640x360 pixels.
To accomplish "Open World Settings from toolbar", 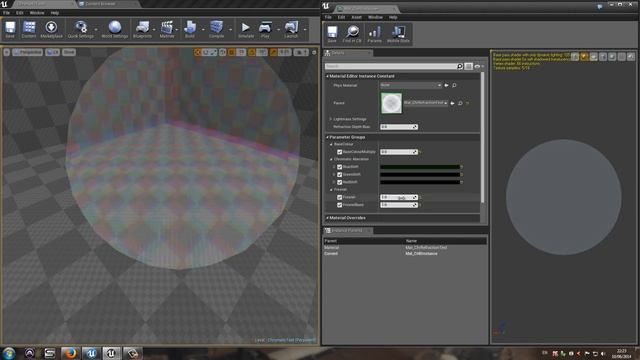I will (115, 29).
